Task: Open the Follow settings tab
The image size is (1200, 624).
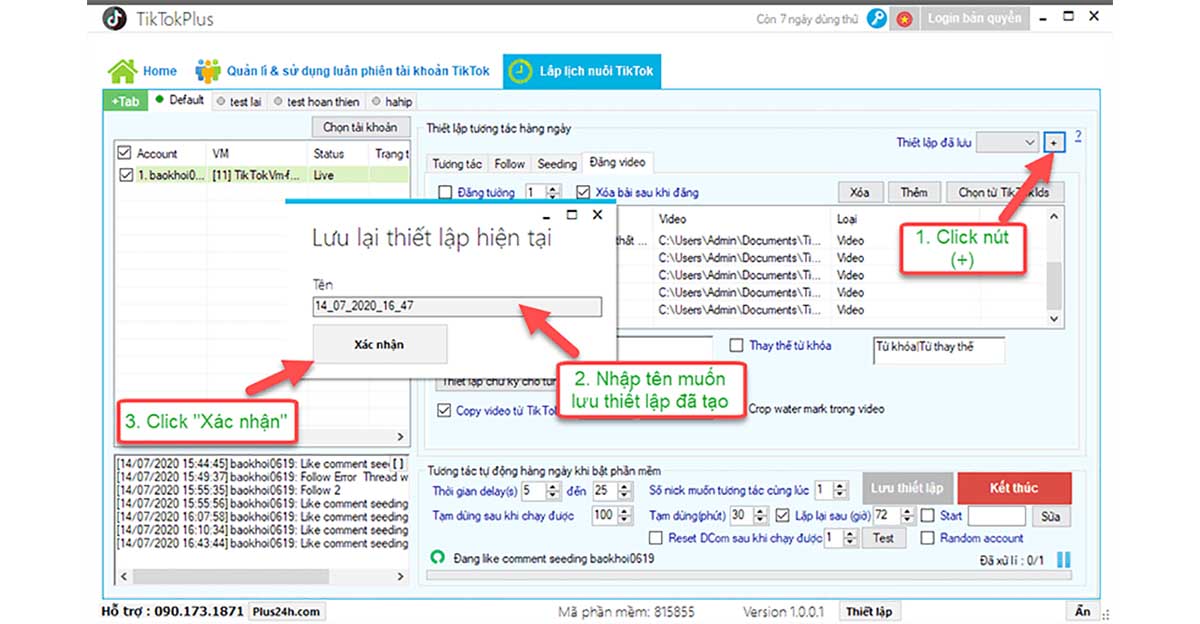Action: pyautogui.click(x=510, y=164)
